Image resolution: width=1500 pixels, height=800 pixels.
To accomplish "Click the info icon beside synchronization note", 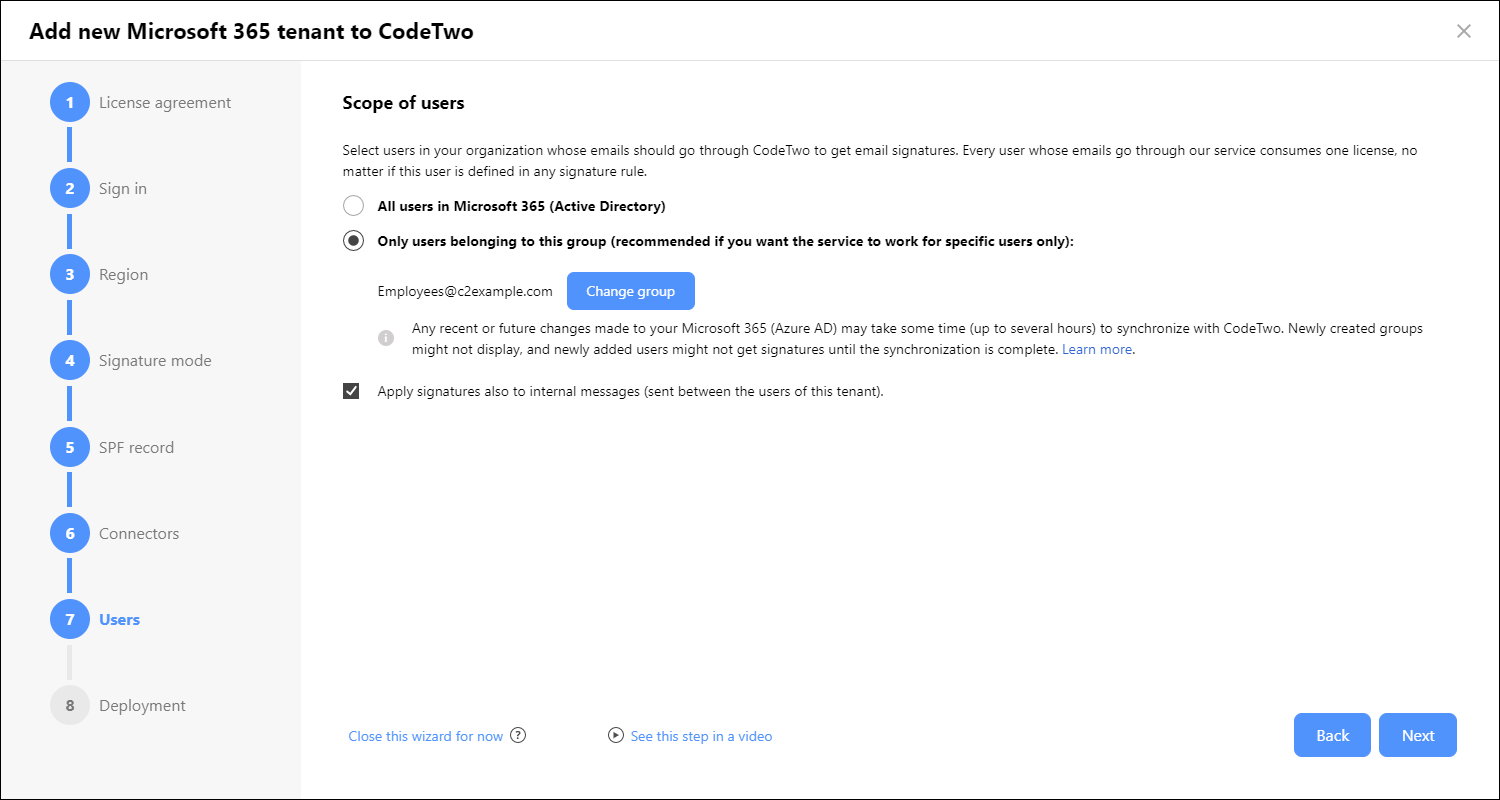I will (x=386, y=338).
